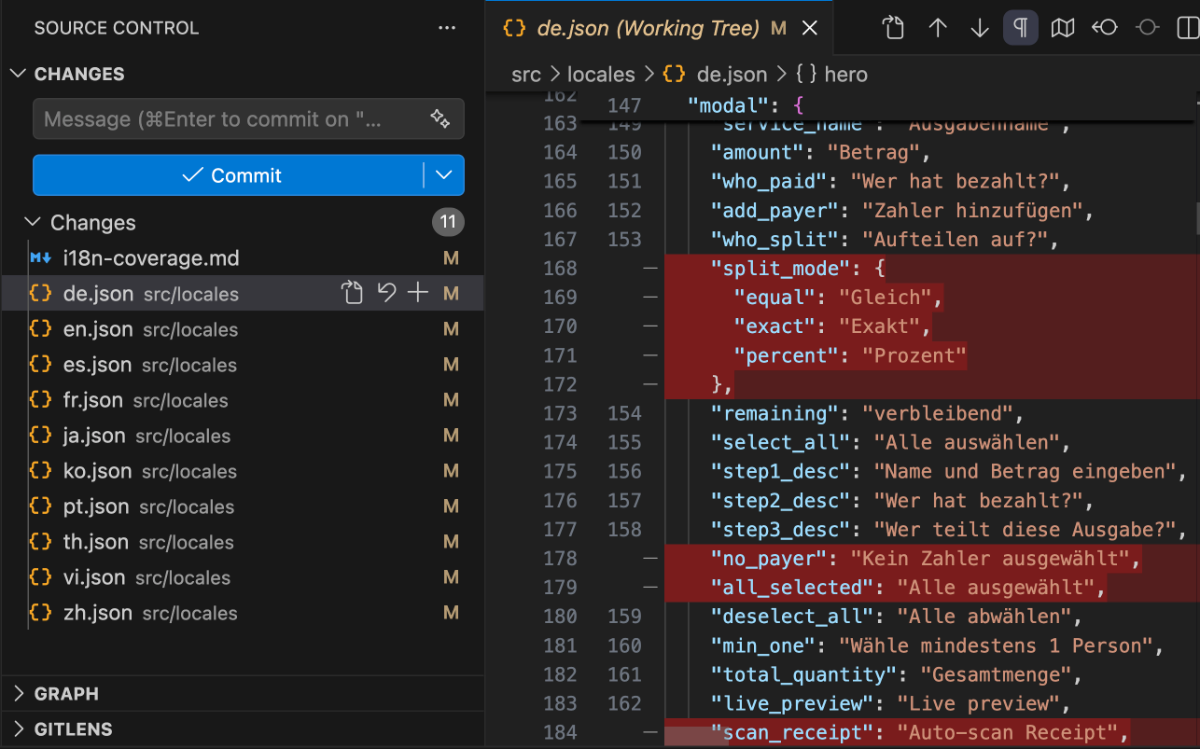Click the "deselect_all" line in editor
The height and width of the screenshot is (749, 1200).
pyautogui.click(x=932, y=616)
